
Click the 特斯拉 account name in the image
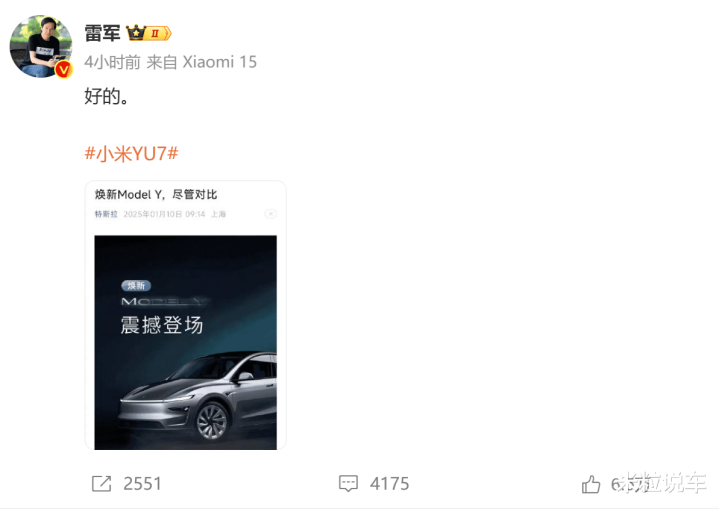[x=106, y=214]
